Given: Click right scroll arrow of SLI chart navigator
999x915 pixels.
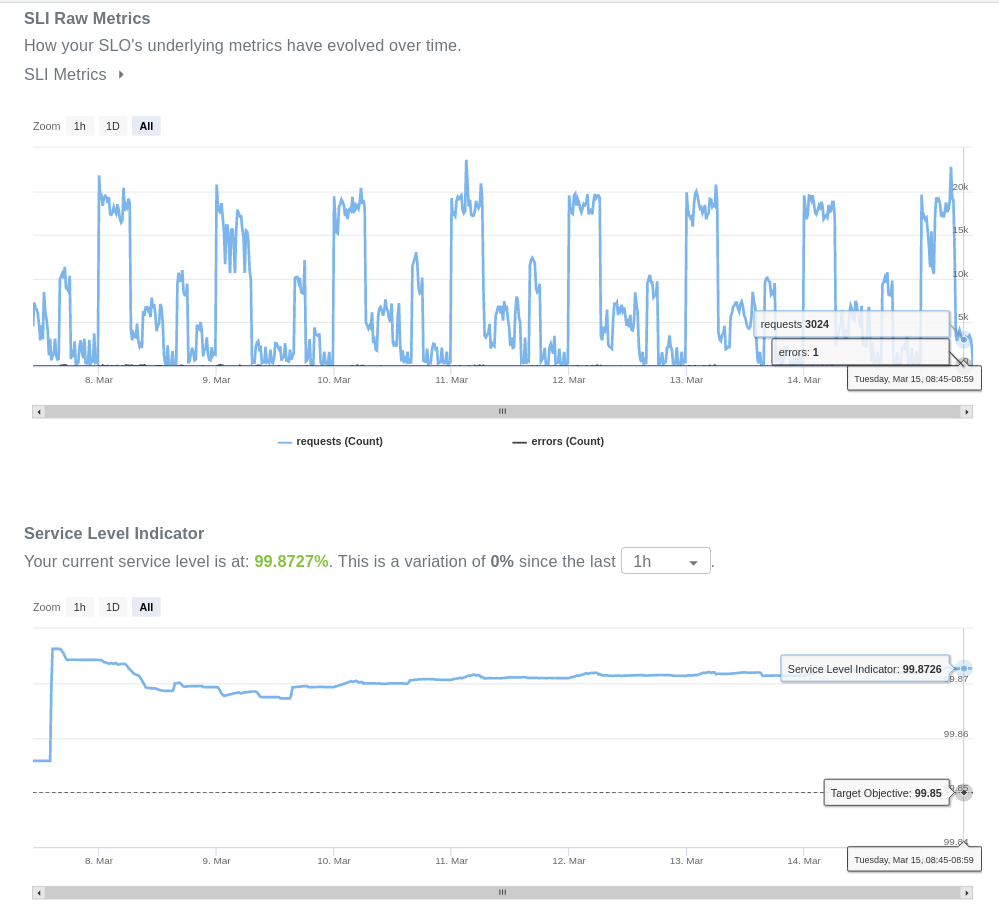Looking at the screenshot, I should (966, 892).
